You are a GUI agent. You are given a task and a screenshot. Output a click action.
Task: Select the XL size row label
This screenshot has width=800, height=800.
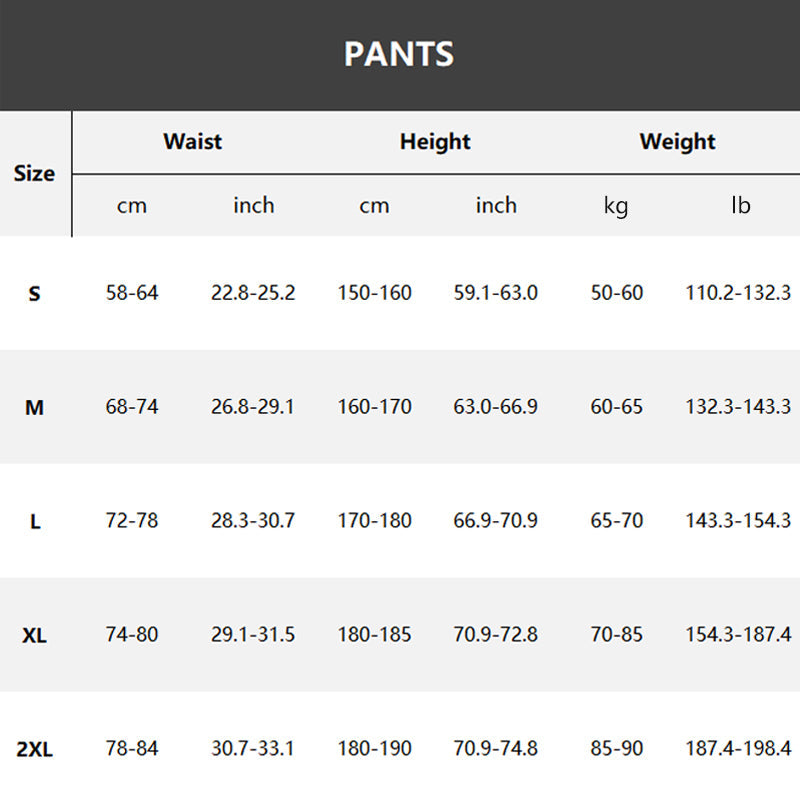point(35,635)
